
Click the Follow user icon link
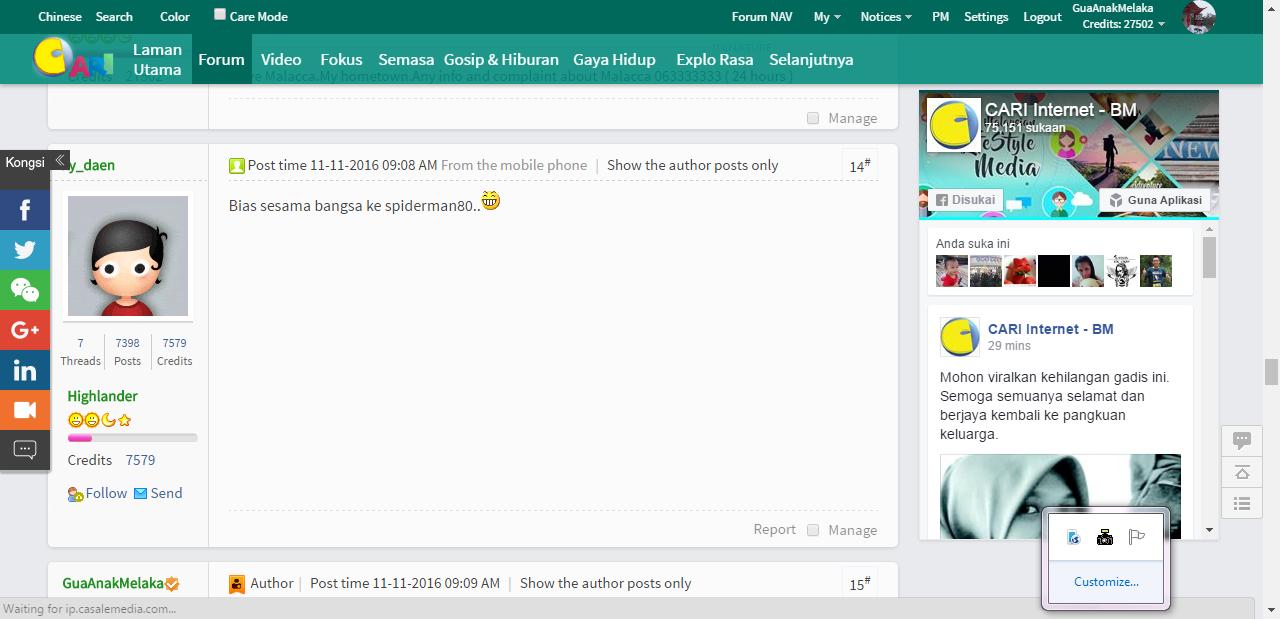point(97,493)
